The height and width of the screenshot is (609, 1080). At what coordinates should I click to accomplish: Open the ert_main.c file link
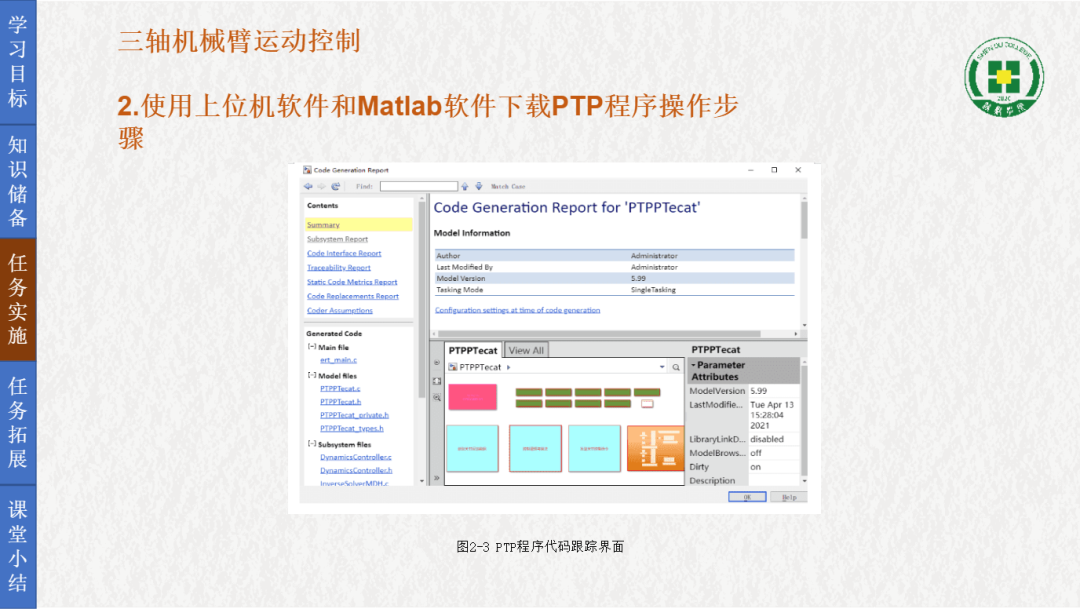pos(338,360)
